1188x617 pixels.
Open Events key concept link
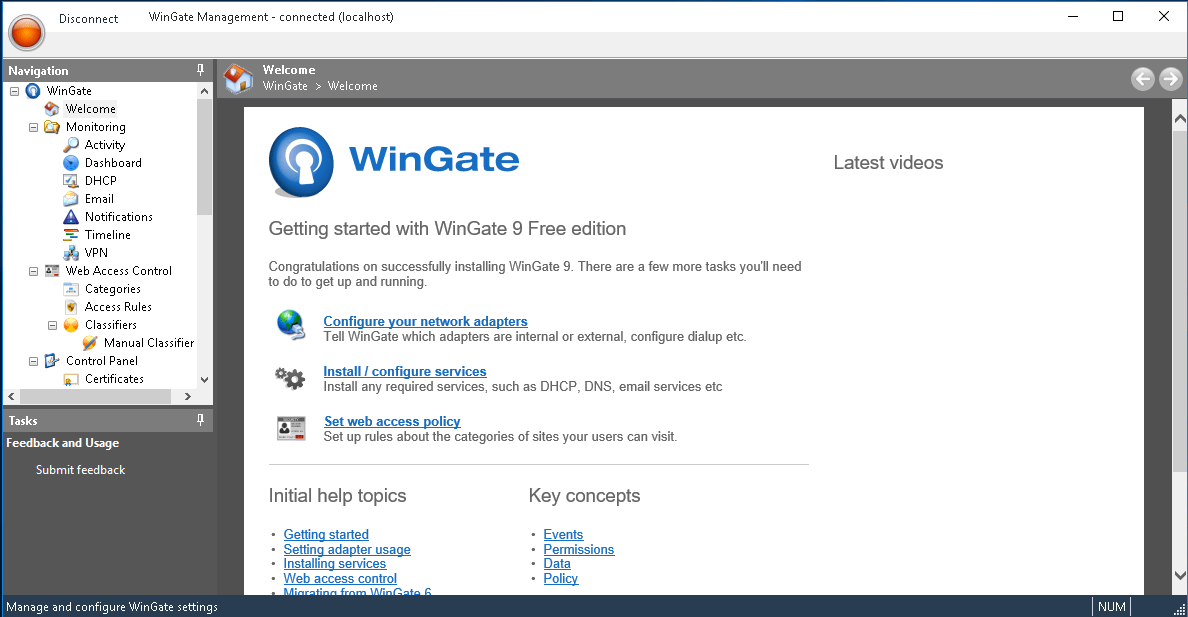(563, 534)
